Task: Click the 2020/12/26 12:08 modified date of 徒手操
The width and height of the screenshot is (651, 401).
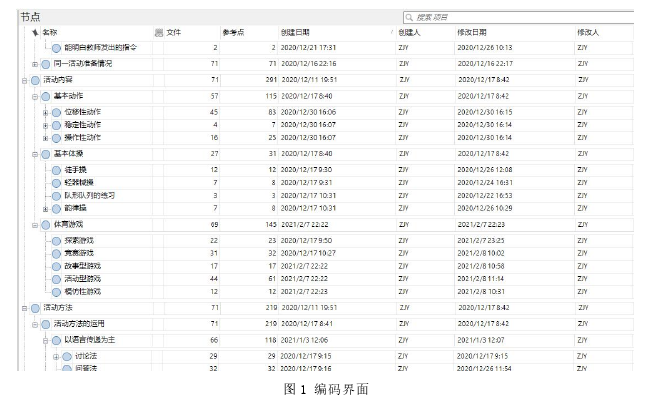Action: (x=485, y=169)
